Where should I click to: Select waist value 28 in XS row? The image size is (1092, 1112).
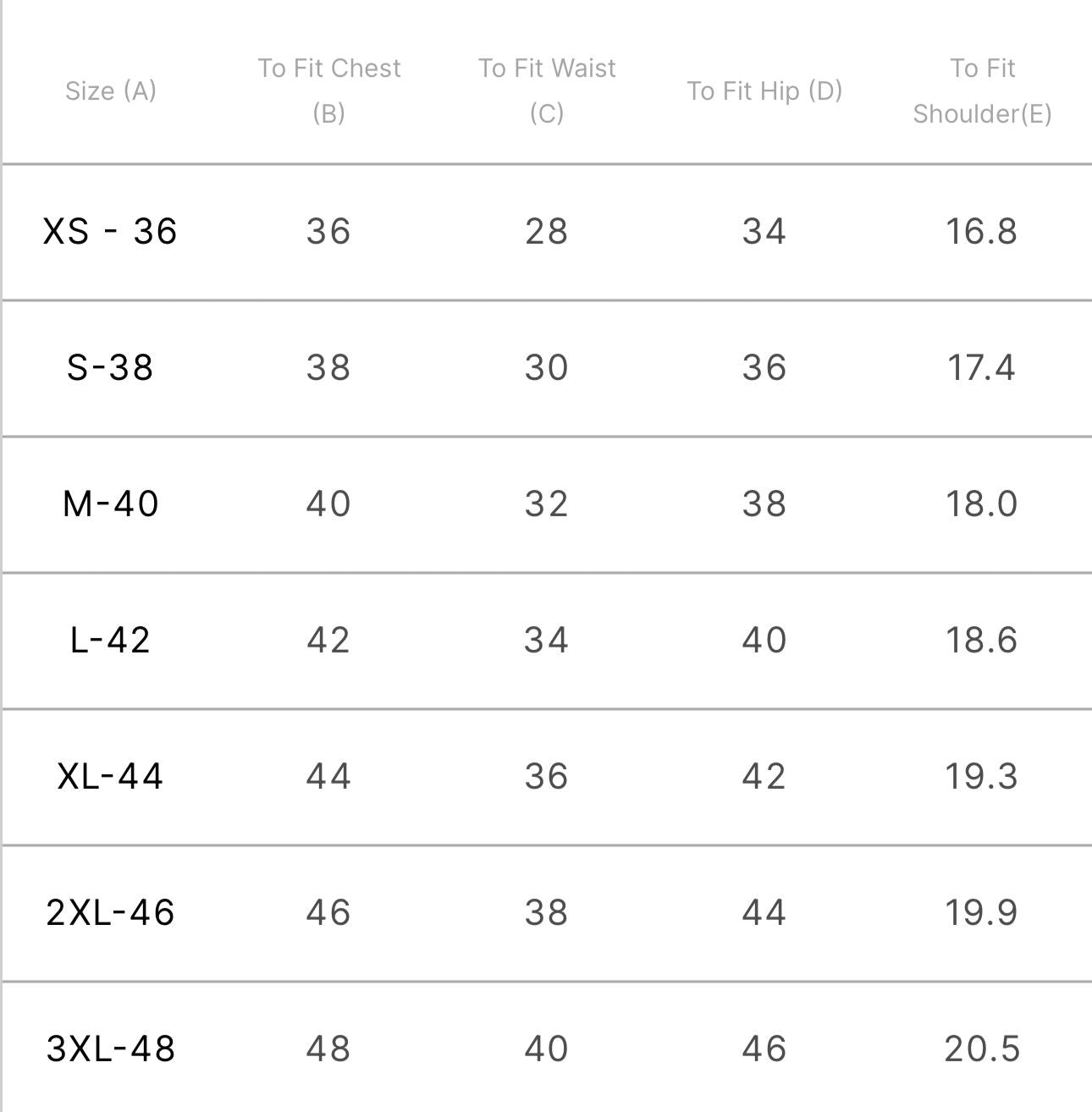click(546, 231)
